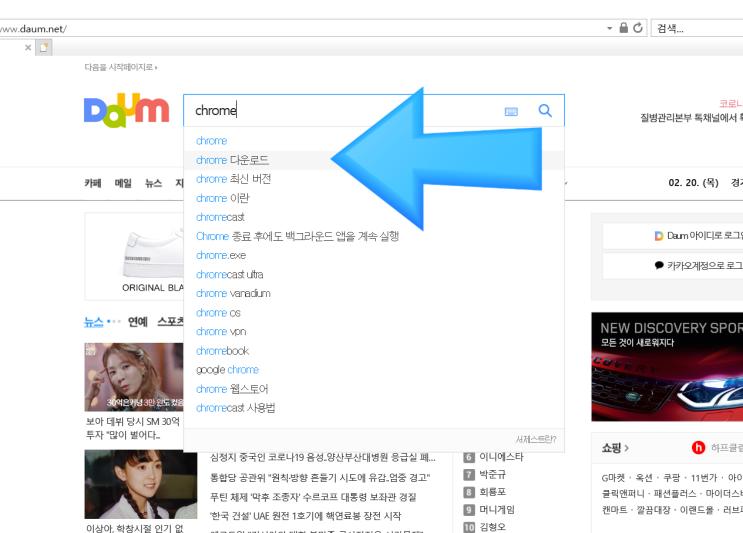Select the 'chromebook' suggestion
Screen dimensions: 743x533
(x=374, y=351)
